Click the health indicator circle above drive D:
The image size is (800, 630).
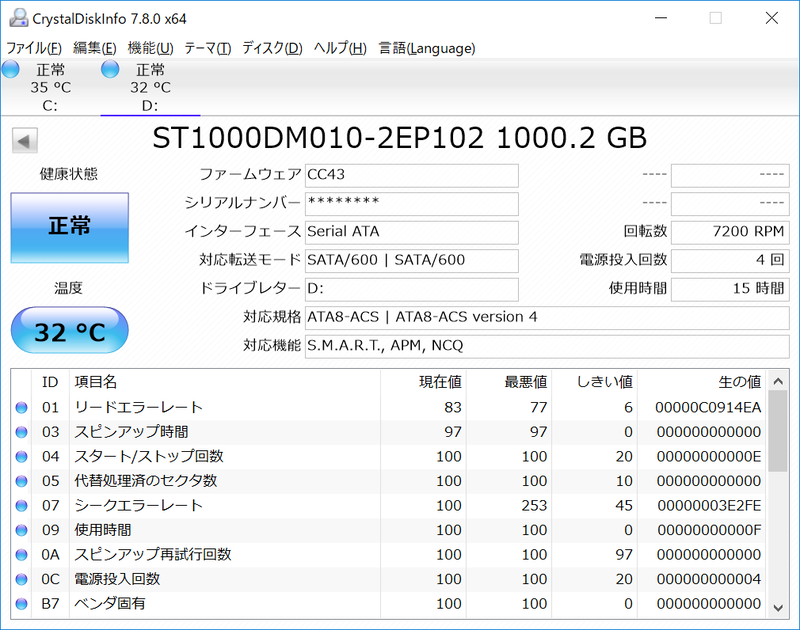[x=108, y=69]
